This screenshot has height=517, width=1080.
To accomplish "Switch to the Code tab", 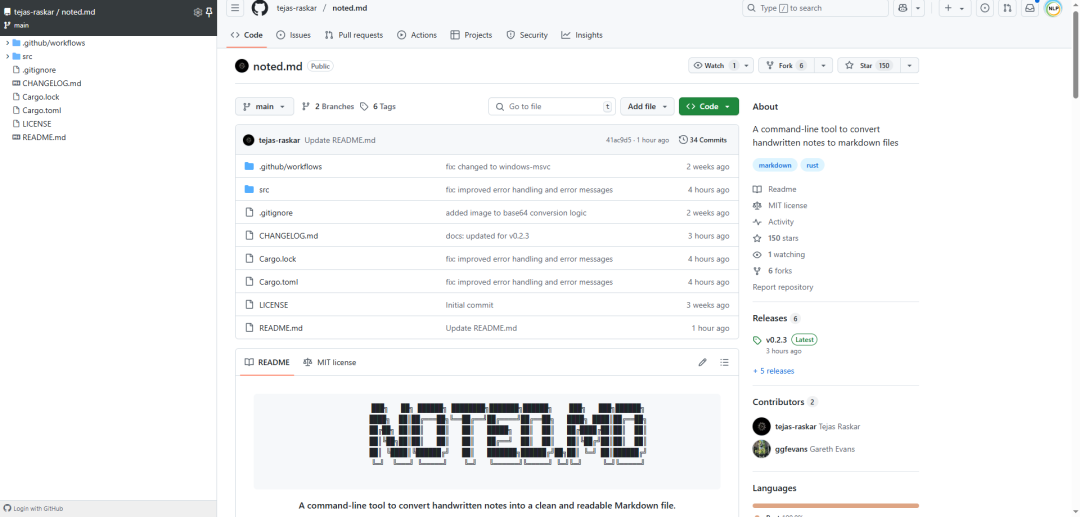I will pyautogui.click(x=247, y=35).
